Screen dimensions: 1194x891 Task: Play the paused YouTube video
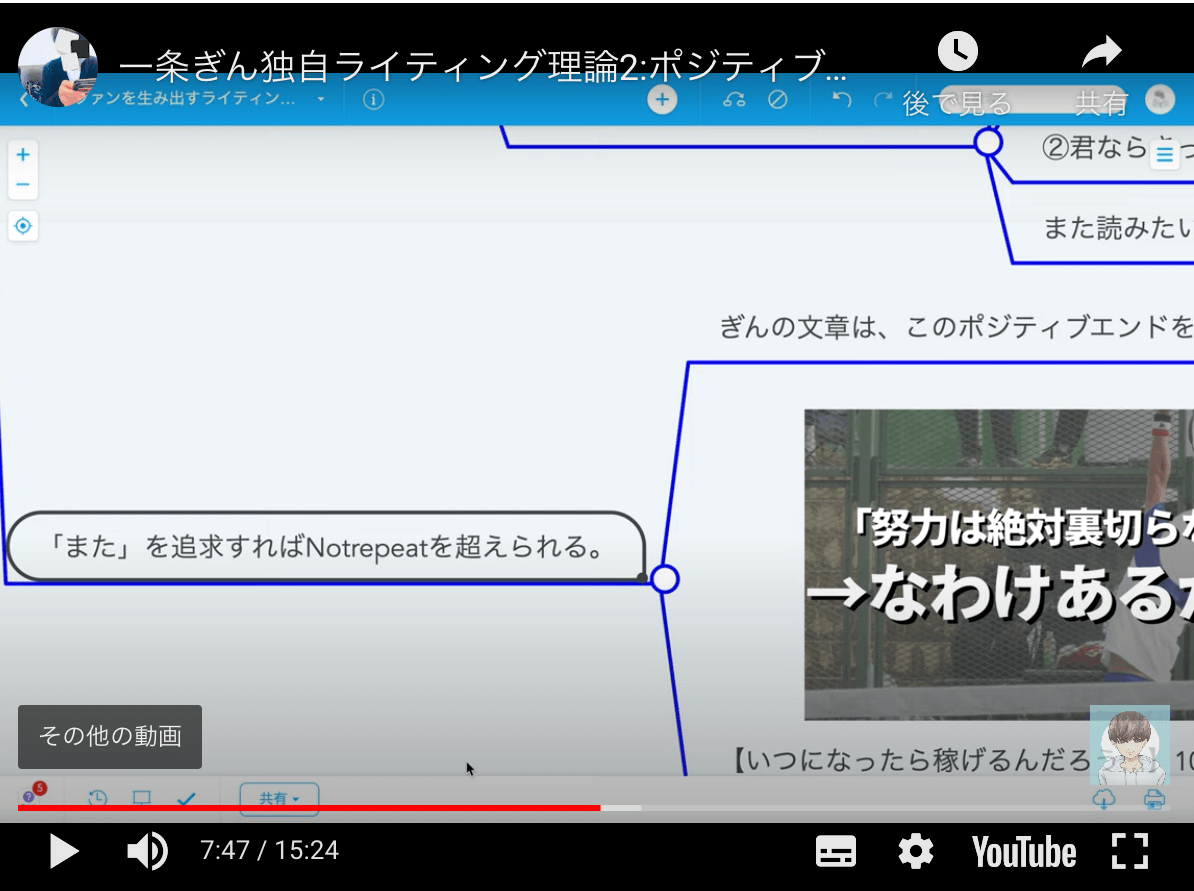64,851
